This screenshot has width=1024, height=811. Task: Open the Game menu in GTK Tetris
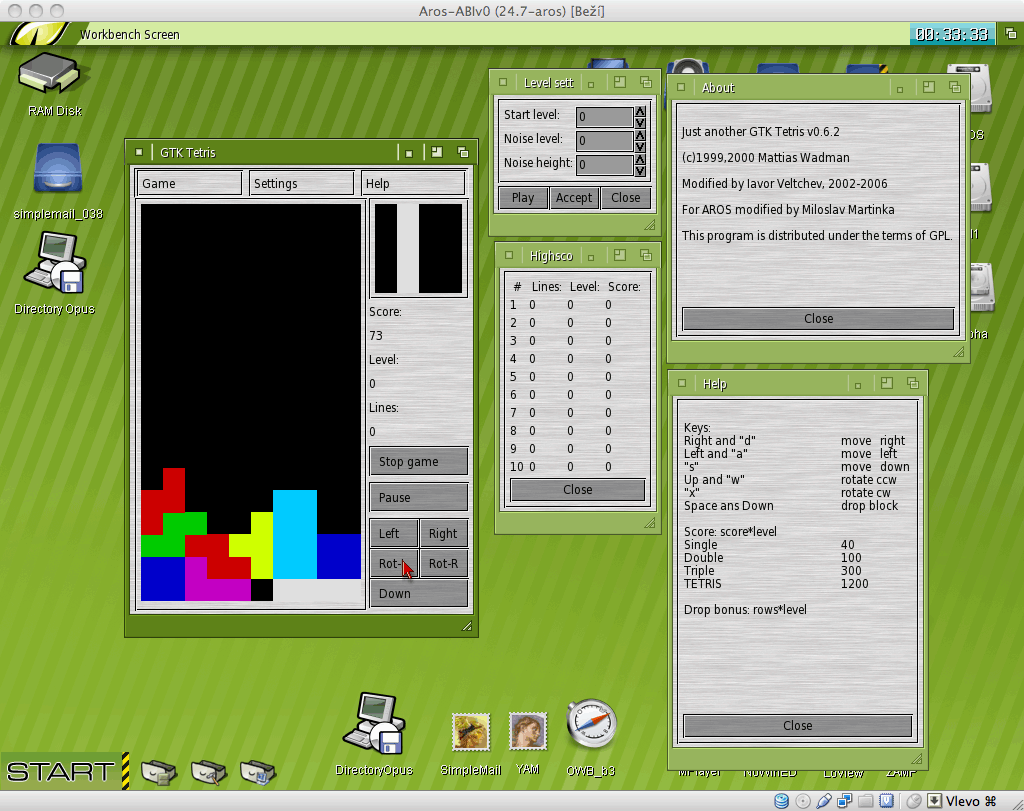tap(190, 183)
